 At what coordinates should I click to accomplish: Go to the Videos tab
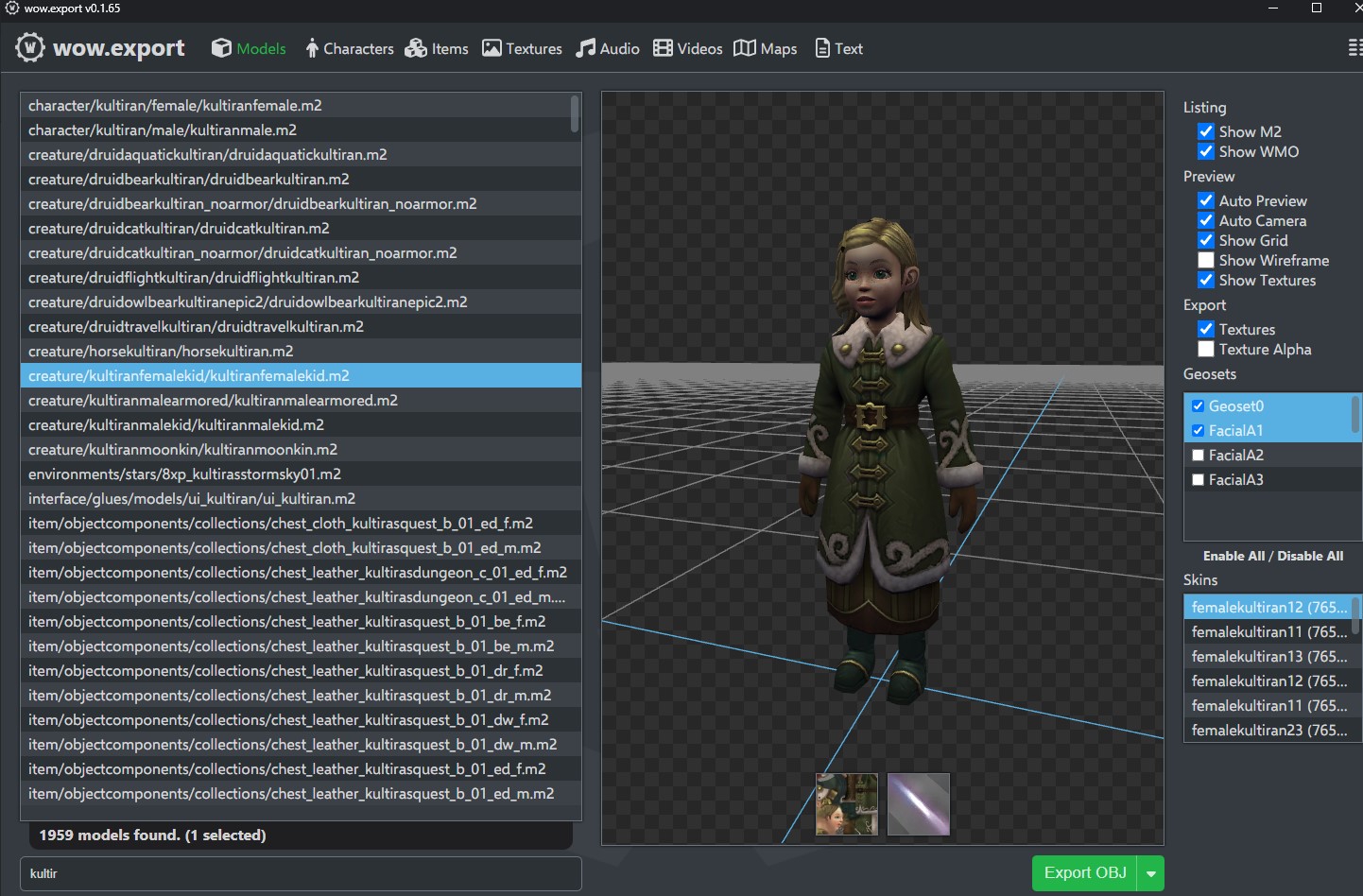[x=688, y=48]
